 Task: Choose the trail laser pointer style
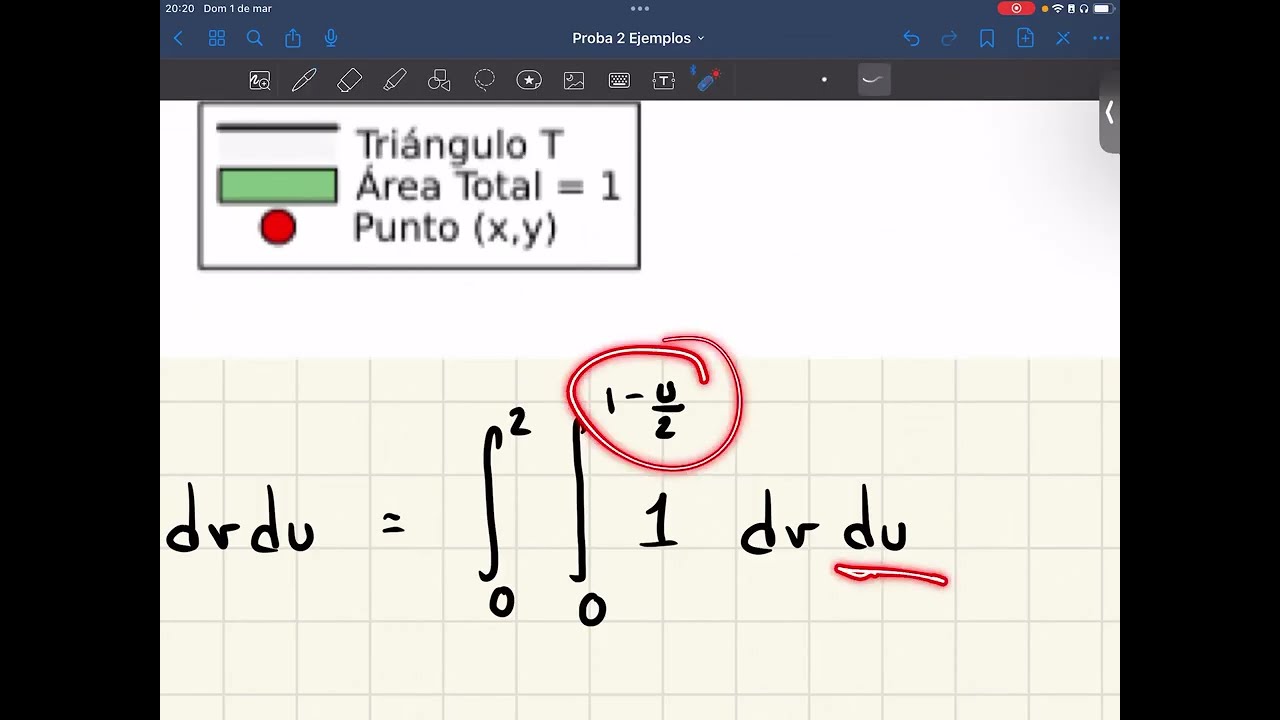874,80
